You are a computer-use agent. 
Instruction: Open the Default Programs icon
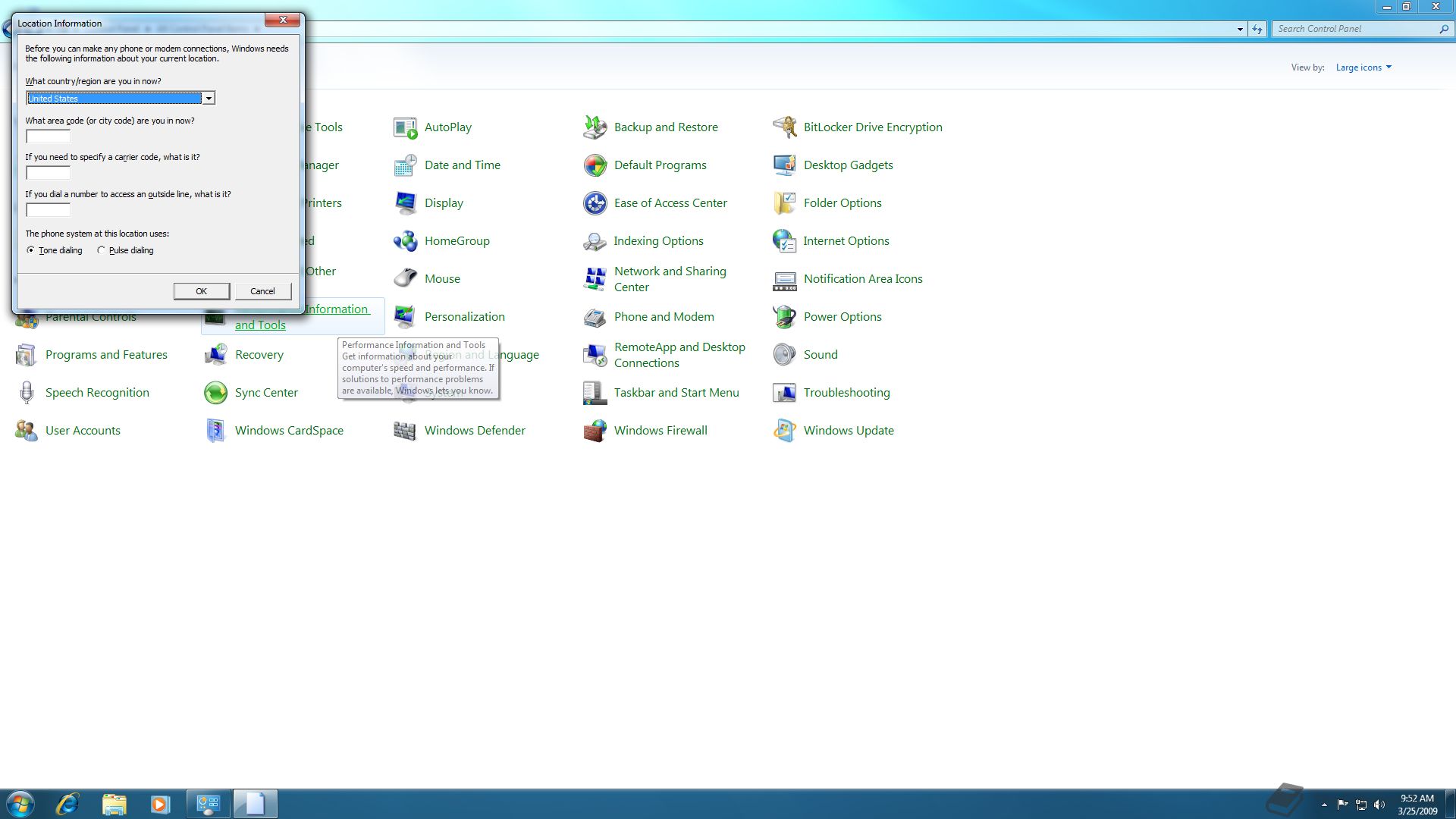click(x=595, y=165)
